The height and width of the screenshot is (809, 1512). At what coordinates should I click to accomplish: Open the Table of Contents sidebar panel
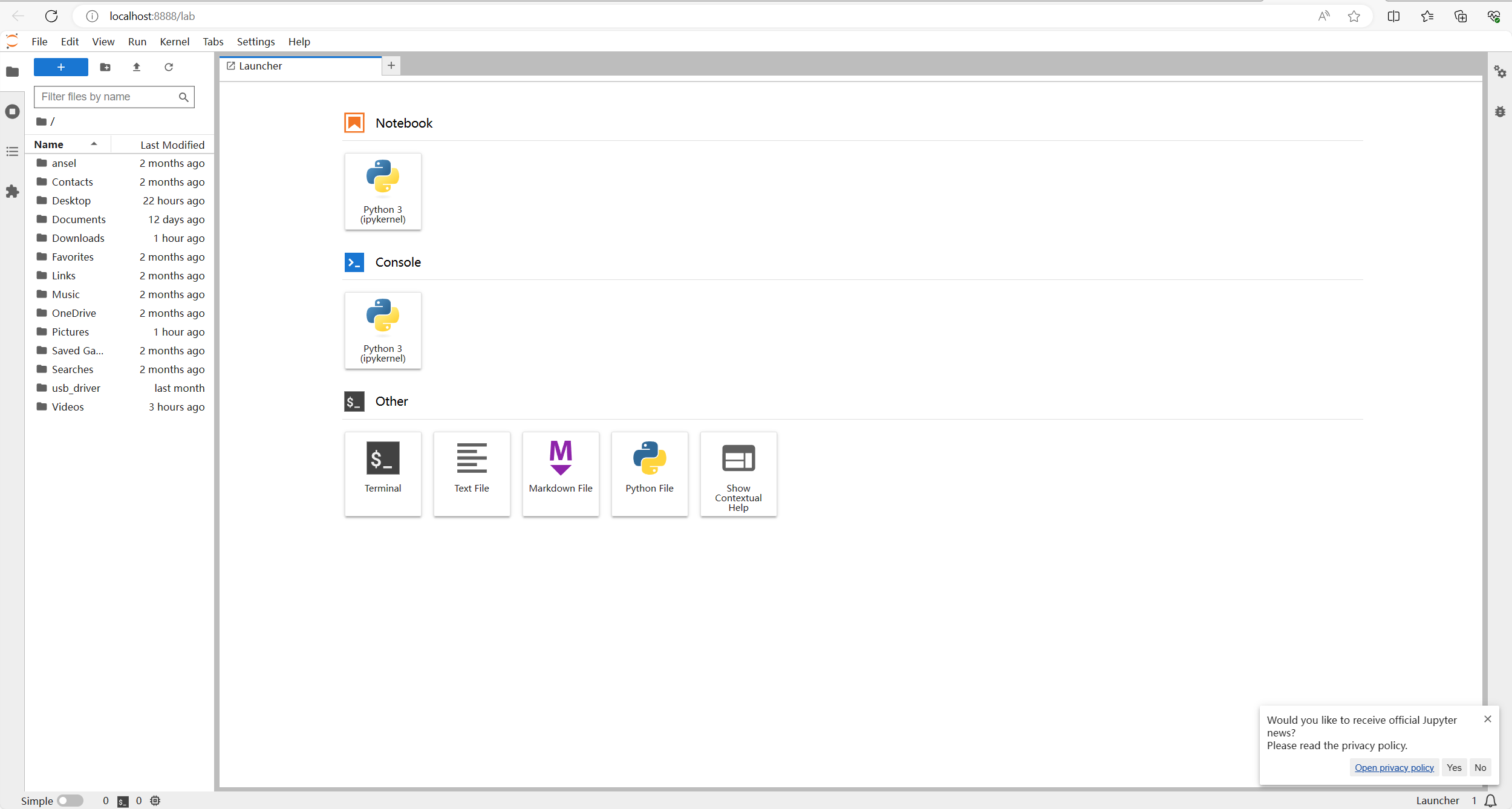pos(12,152)
